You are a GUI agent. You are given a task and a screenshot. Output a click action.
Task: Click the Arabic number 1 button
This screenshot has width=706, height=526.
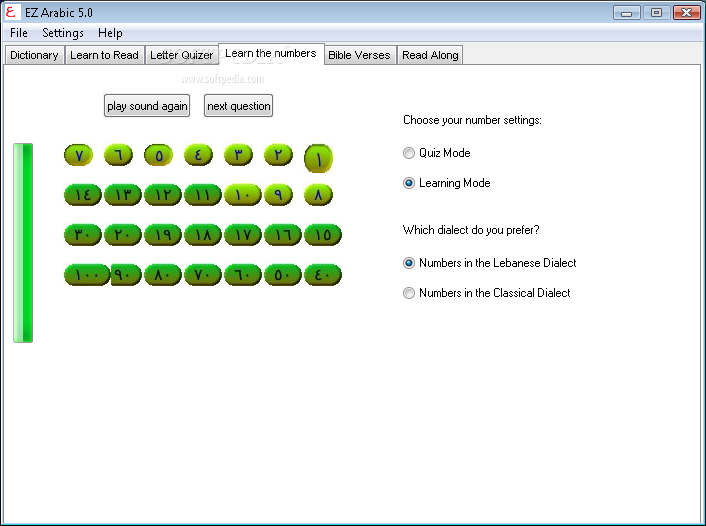318,158
